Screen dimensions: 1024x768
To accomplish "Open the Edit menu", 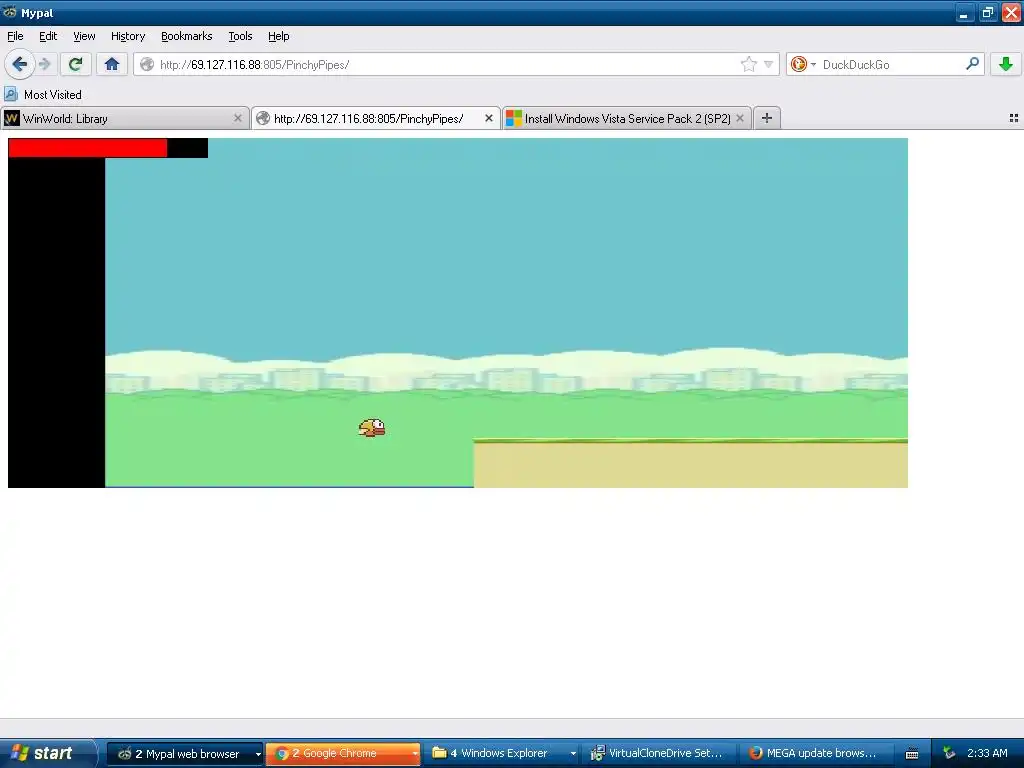I will (x=48, y=36).
